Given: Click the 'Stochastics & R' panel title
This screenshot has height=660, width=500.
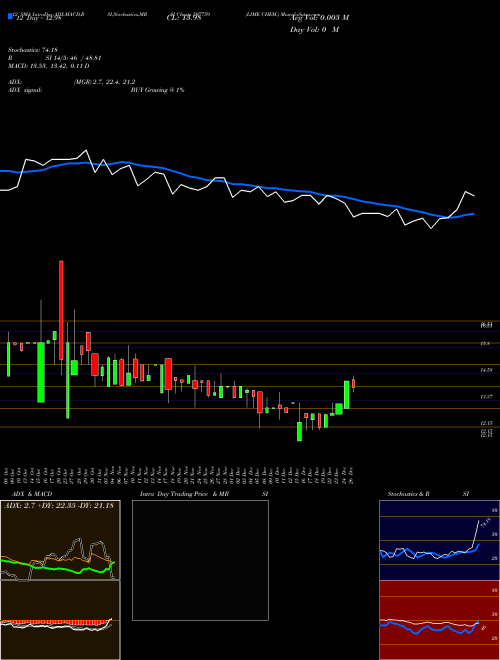Looking at the screenshot, I should (408, 494).
